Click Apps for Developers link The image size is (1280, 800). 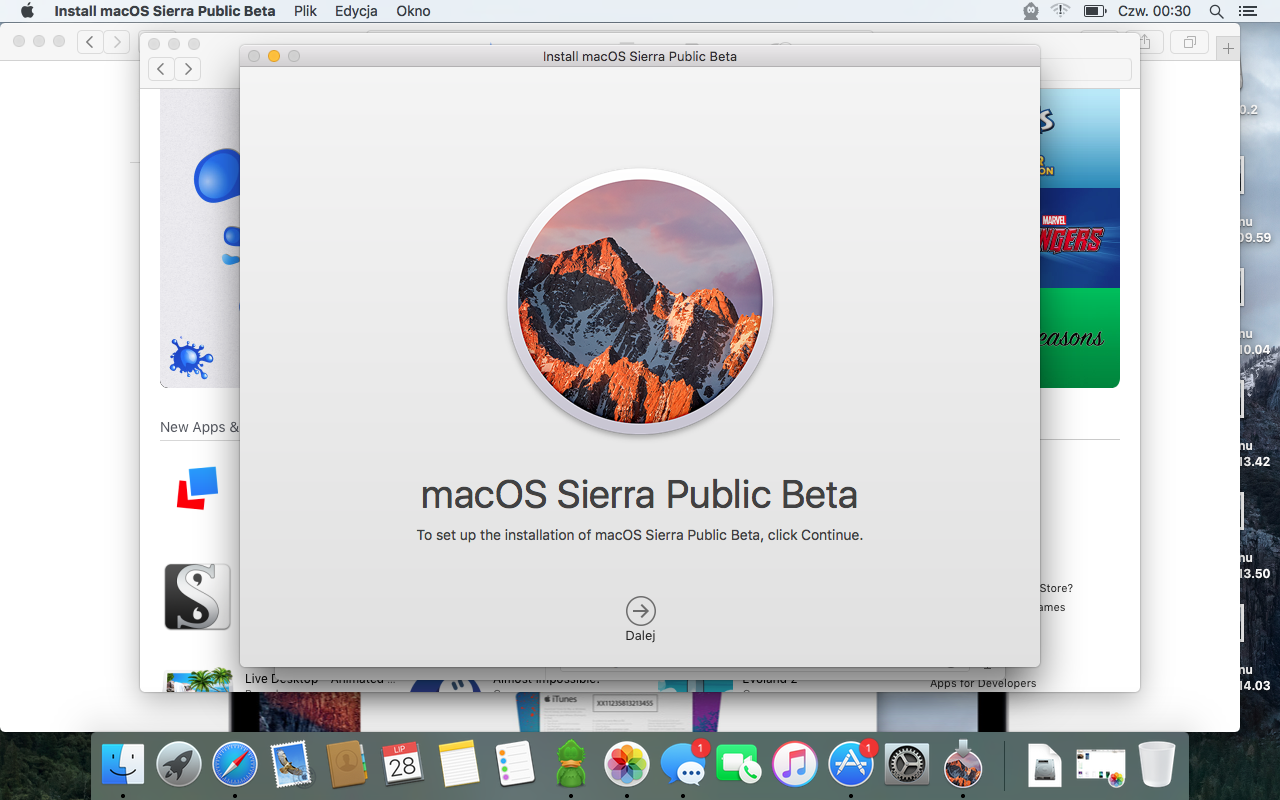[983, 683]
